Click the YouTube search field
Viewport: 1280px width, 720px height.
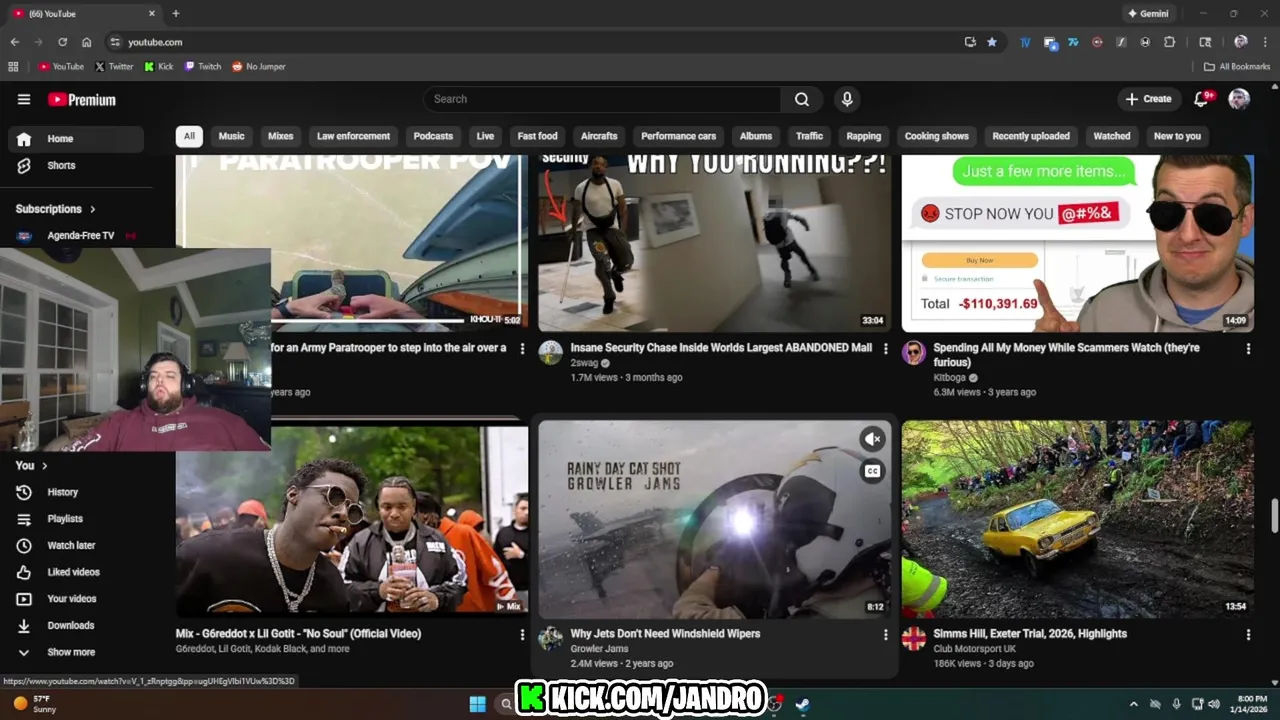tap(602, 99)
